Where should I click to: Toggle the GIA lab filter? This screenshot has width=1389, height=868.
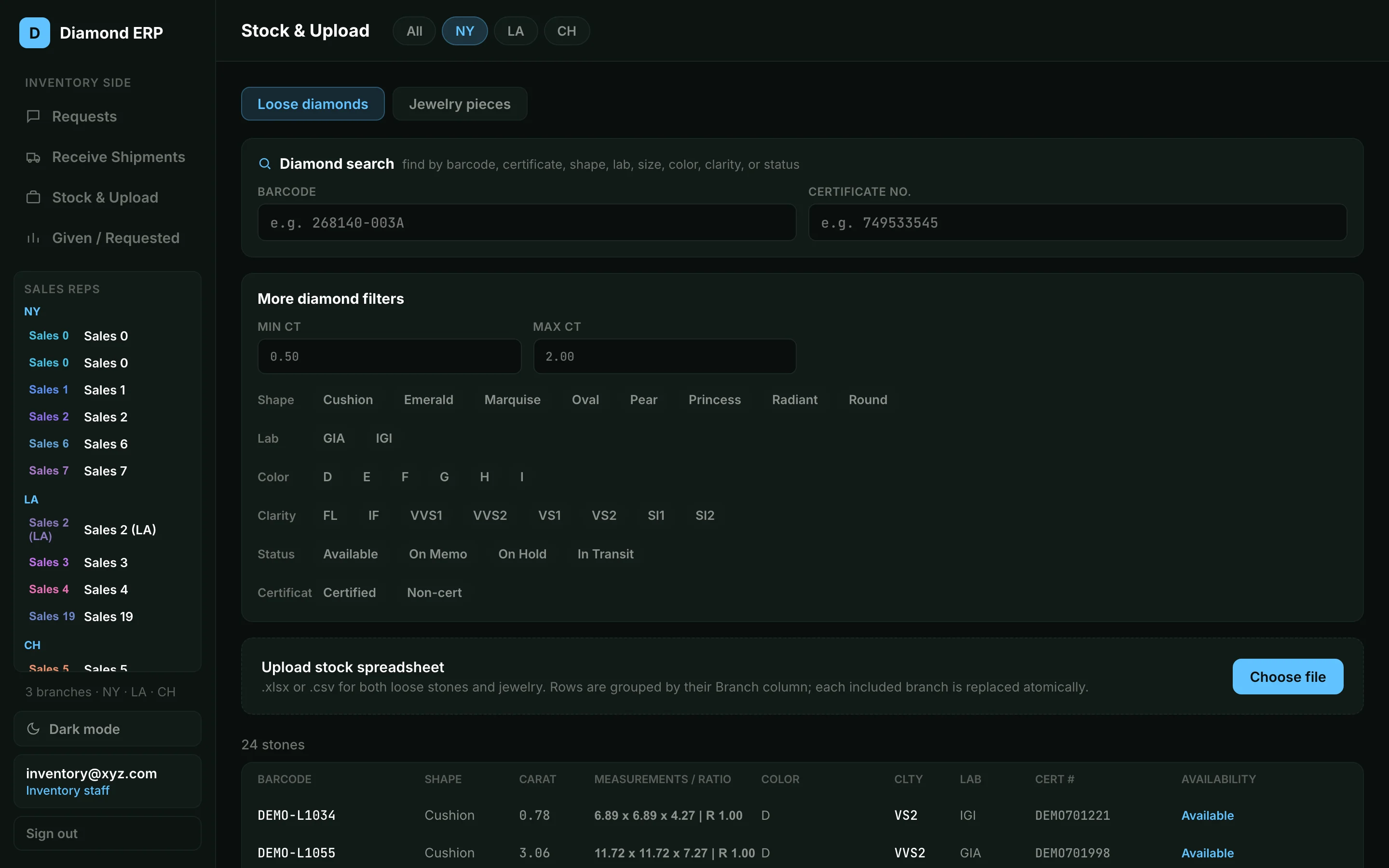[x=333, y=438]
